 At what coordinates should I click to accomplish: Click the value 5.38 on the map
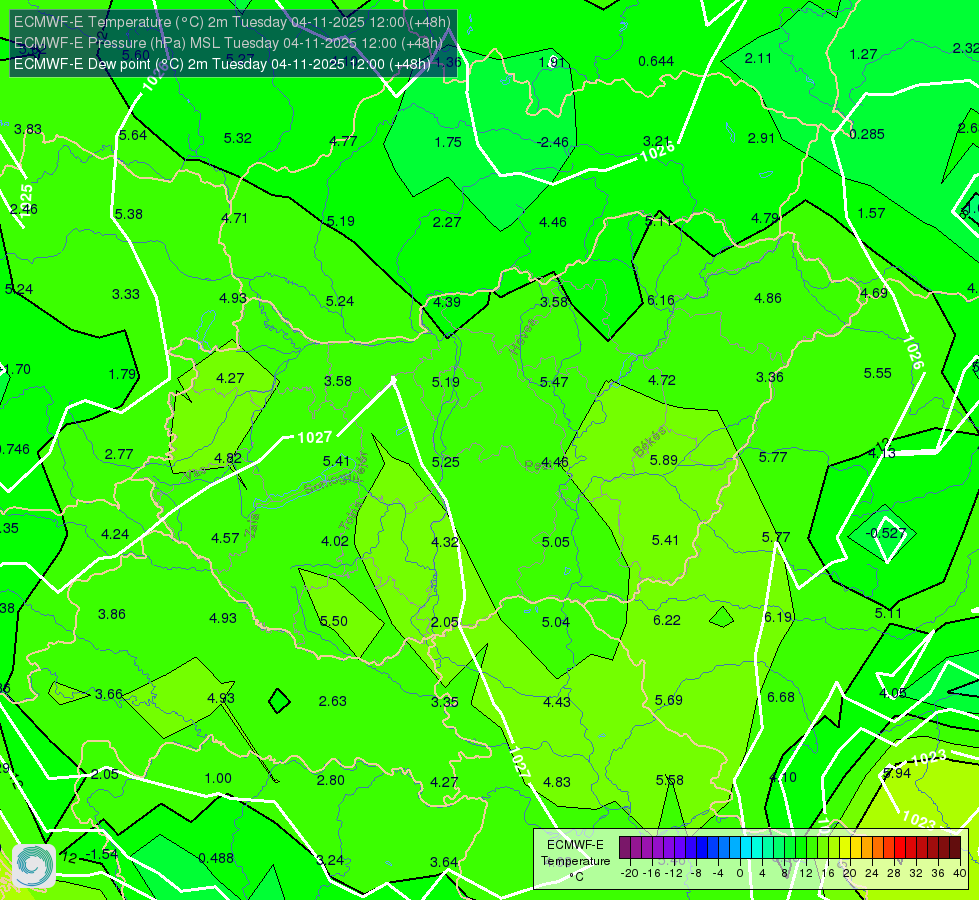coord(129,214)
